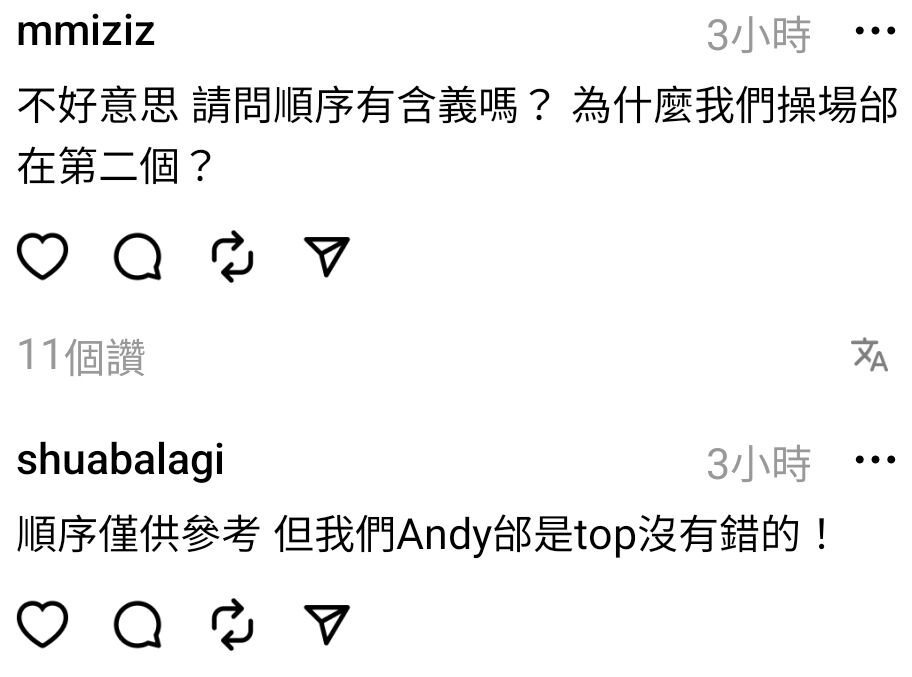
Task: Repost mmiziz's comment
Action: pyautogui.click(x=233, y=256)
